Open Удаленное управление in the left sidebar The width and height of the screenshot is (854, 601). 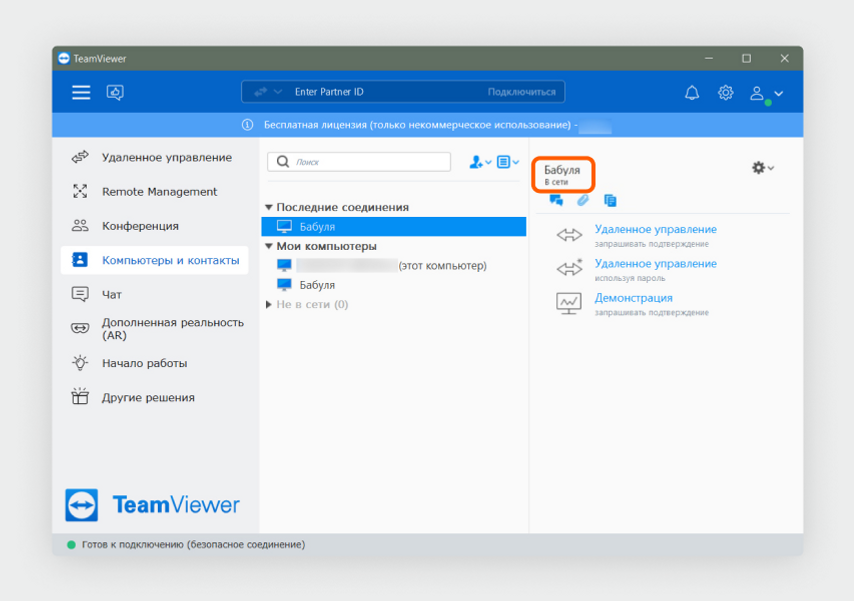click(155, 157)
